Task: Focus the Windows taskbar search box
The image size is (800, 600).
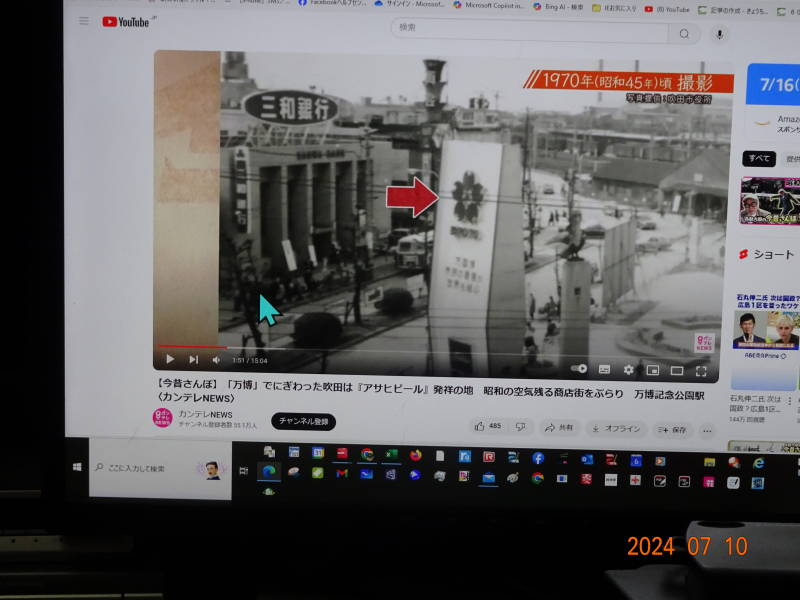Action: coord(160,468)
